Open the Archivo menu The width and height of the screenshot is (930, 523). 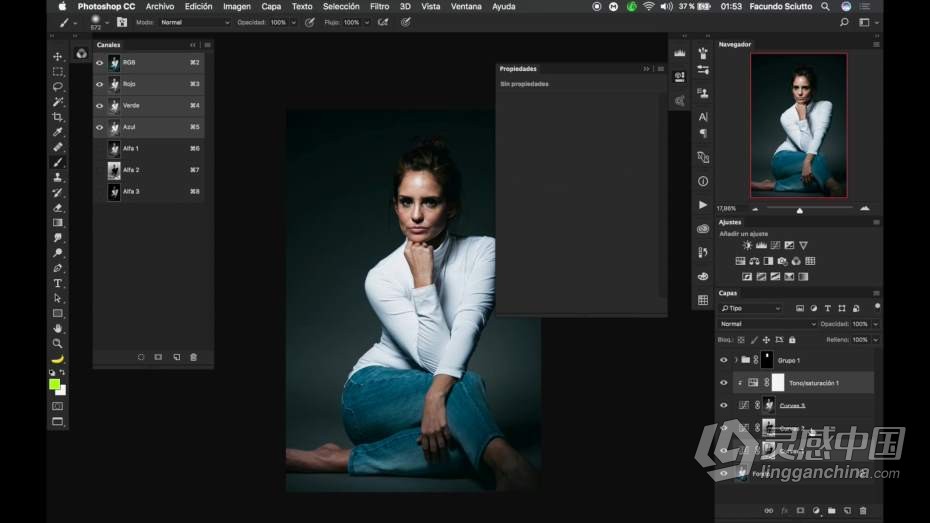tap(160, 7)
